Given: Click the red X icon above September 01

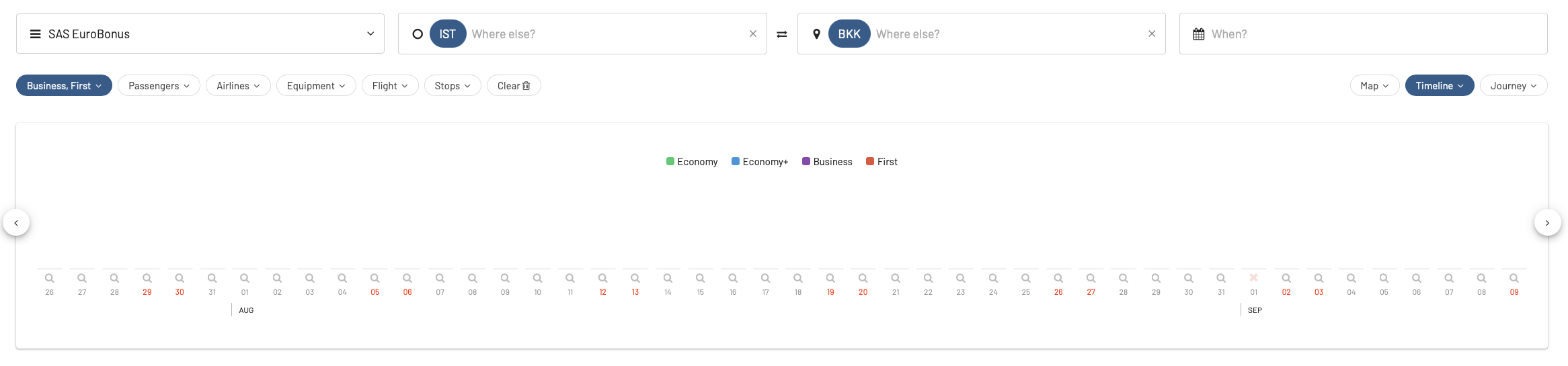Looking at the screenshot, I should click(x=1253, y=277).
